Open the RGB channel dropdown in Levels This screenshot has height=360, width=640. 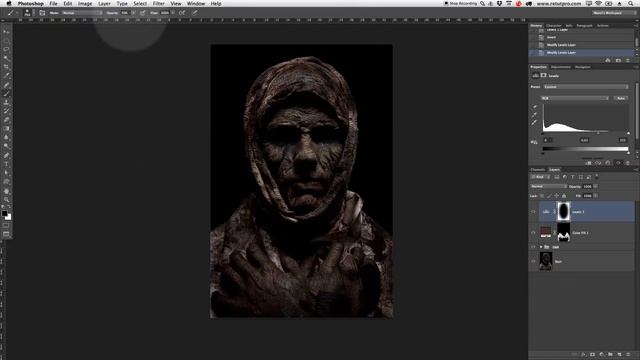coord(575,98)
